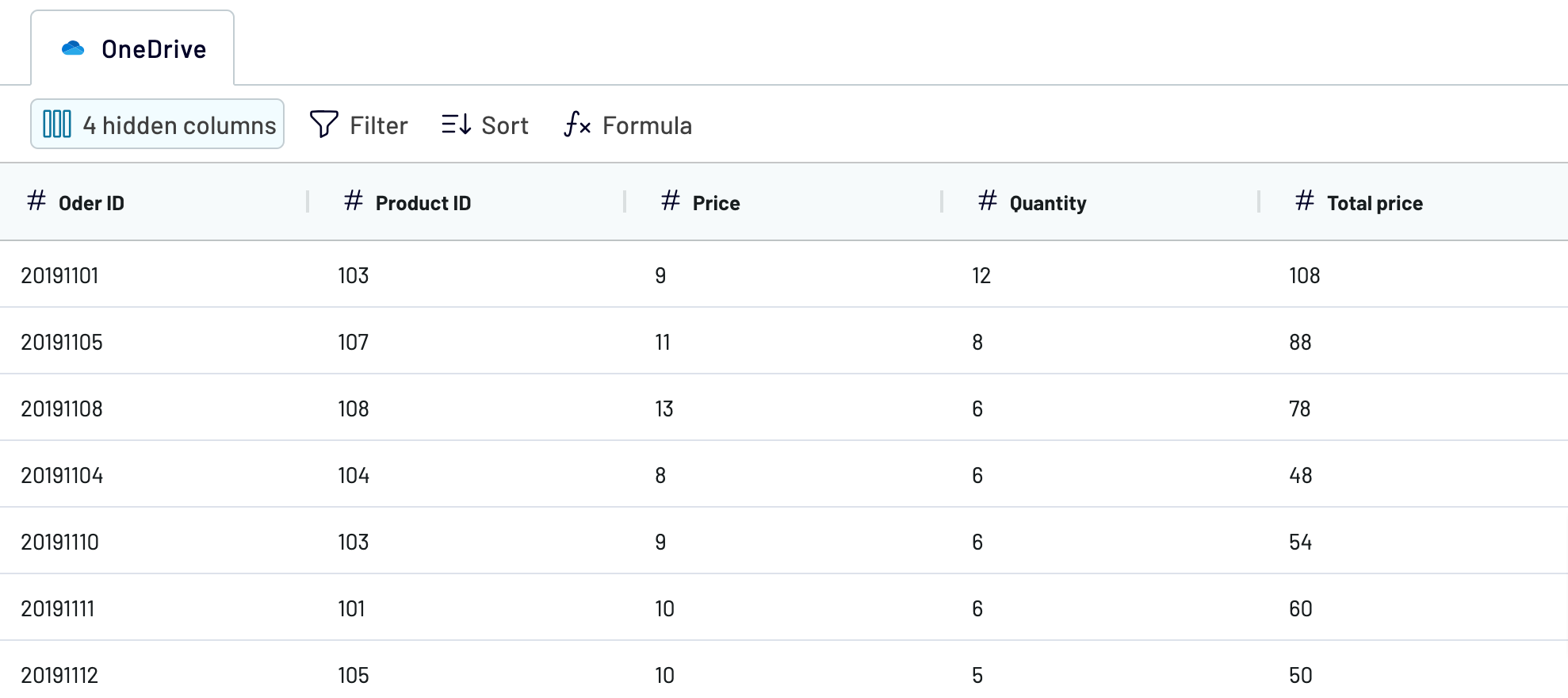Screen dimensions: 1568x698
Task: Click the Product ID cell 104
Action: pos(354,475)
